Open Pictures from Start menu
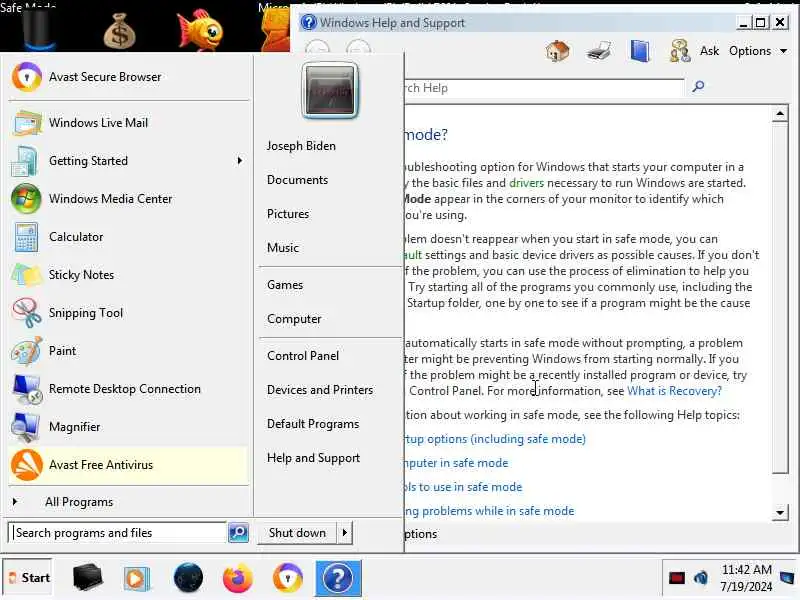 pyautogui.click(x=288, y=214)
